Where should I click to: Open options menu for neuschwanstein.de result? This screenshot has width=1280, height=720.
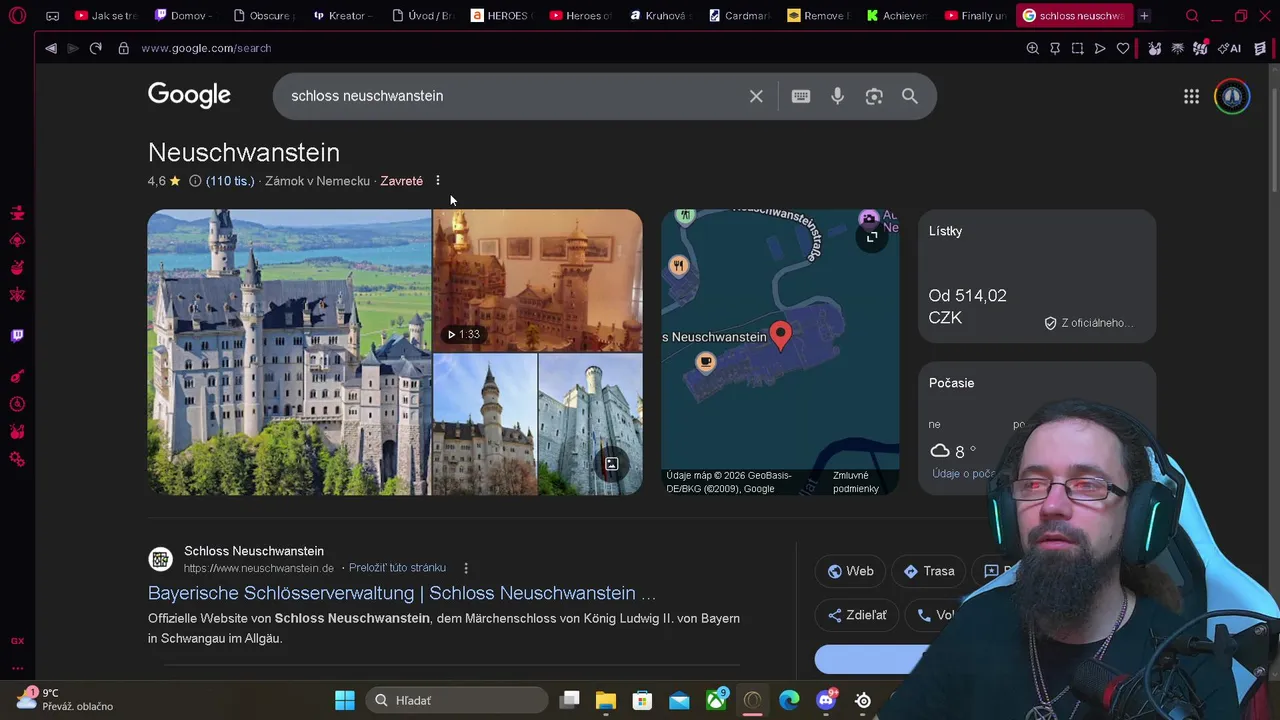point(465,568)
